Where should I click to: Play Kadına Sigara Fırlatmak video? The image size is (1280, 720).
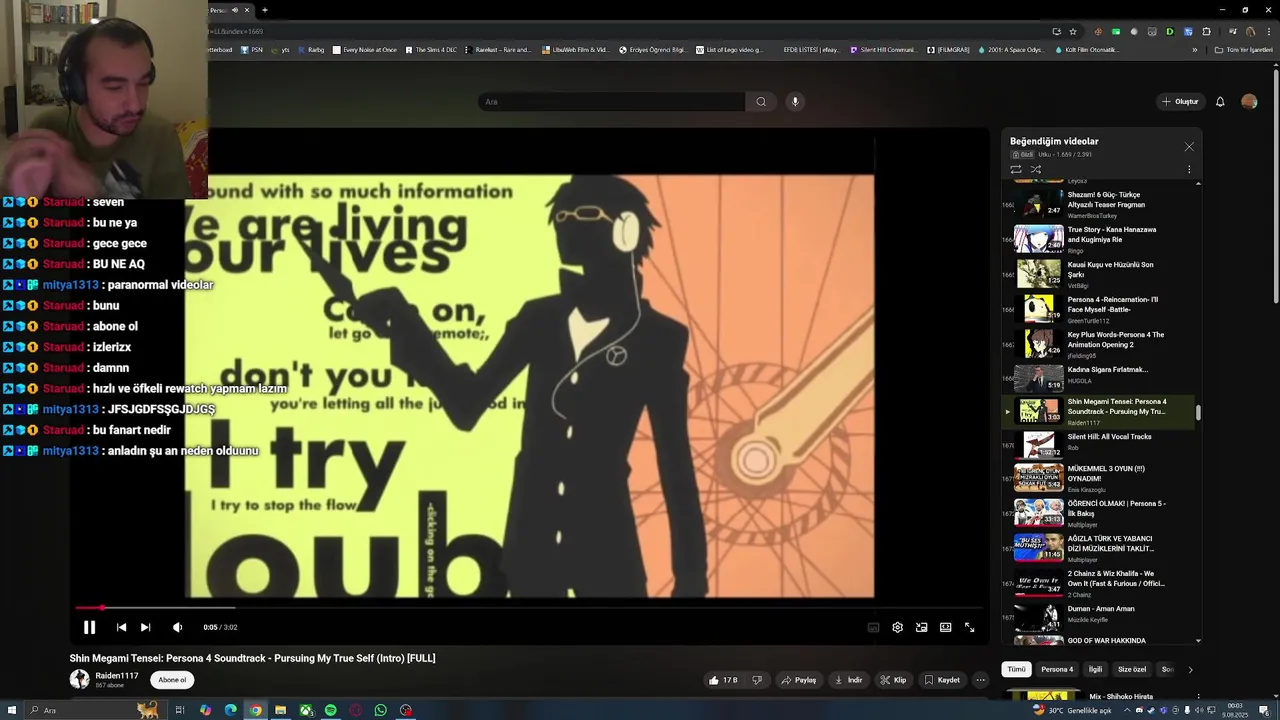1098,377
